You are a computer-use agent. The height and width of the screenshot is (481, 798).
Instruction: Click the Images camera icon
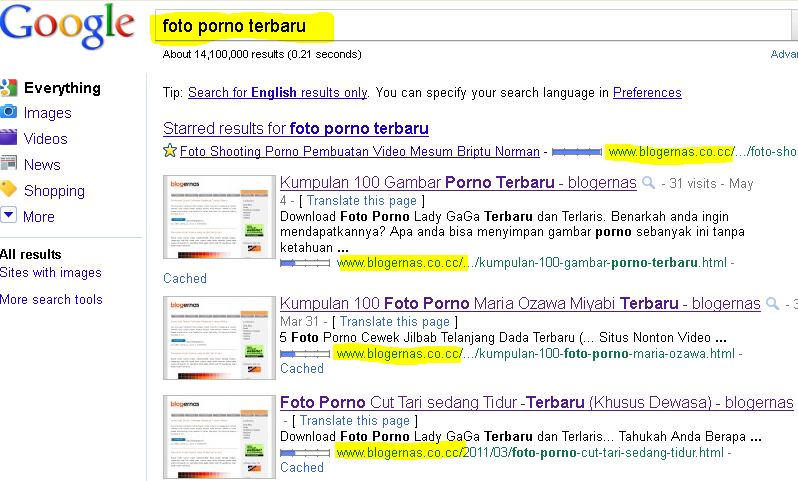coord(9,111)
